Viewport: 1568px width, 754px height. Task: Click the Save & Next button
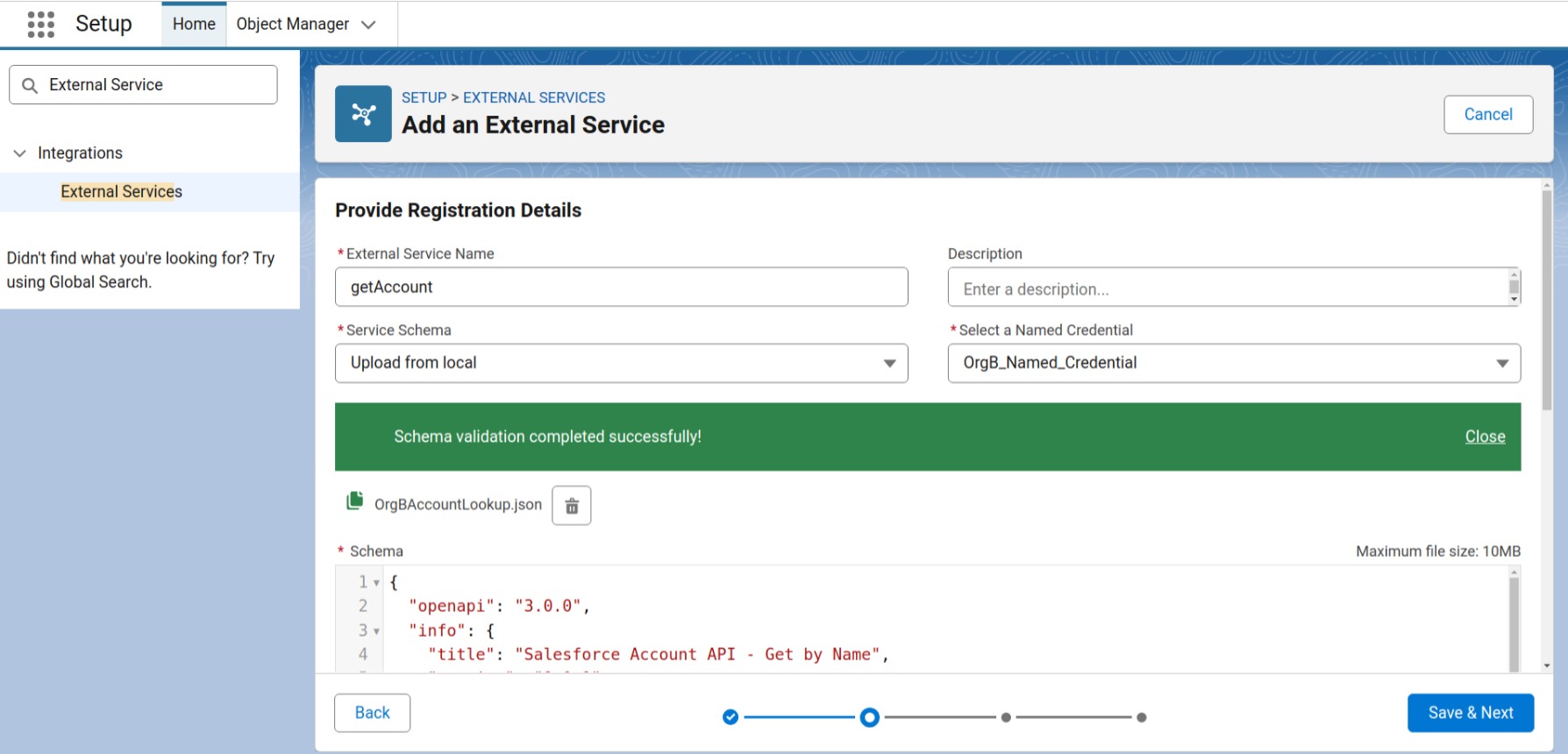pyautogui.click(x=1470, y=713)
